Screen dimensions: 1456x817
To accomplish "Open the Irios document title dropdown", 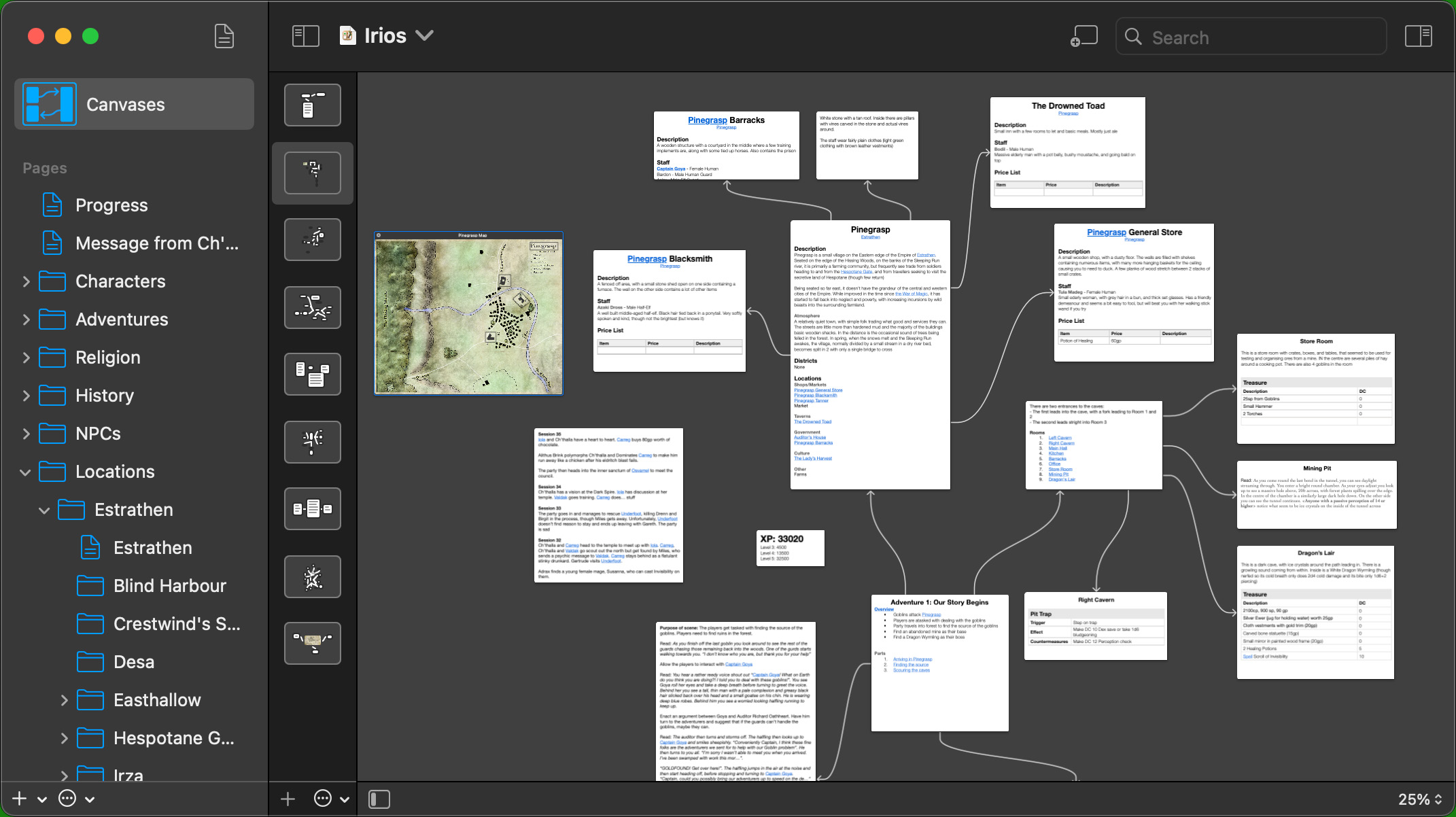I will 425,36.
